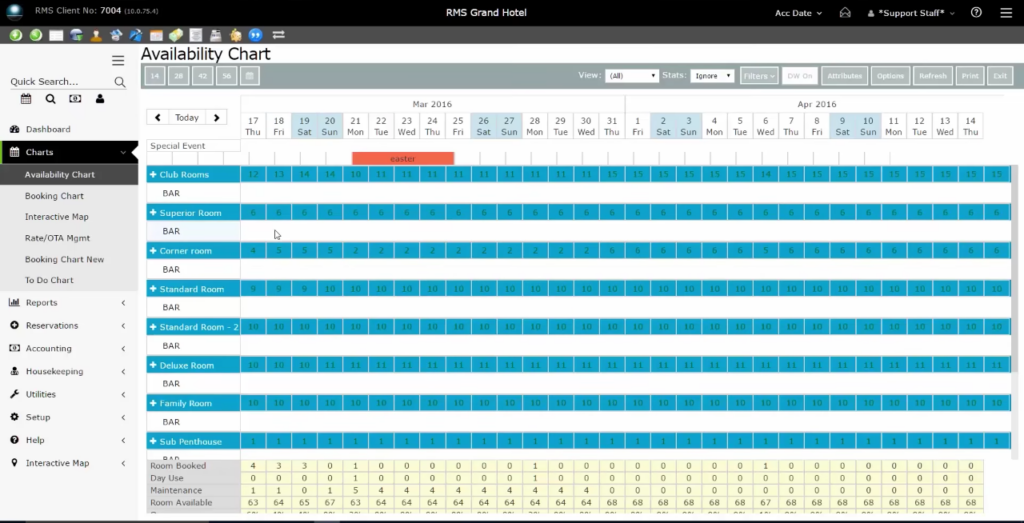
Task: Expand the Club Rooms category
Action: point(153,174)
